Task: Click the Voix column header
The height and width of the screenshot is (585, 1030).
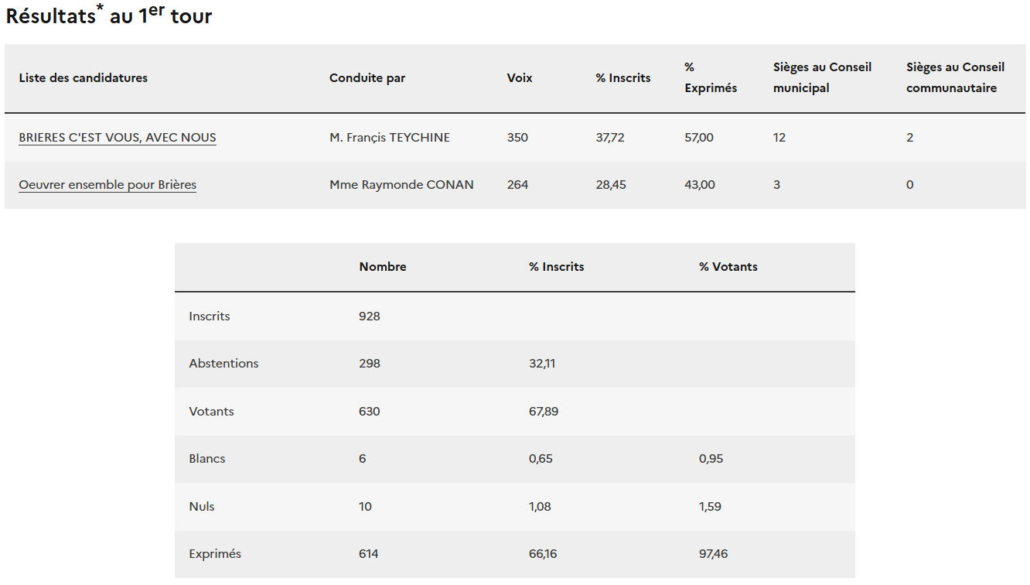Action: point(519,78)
